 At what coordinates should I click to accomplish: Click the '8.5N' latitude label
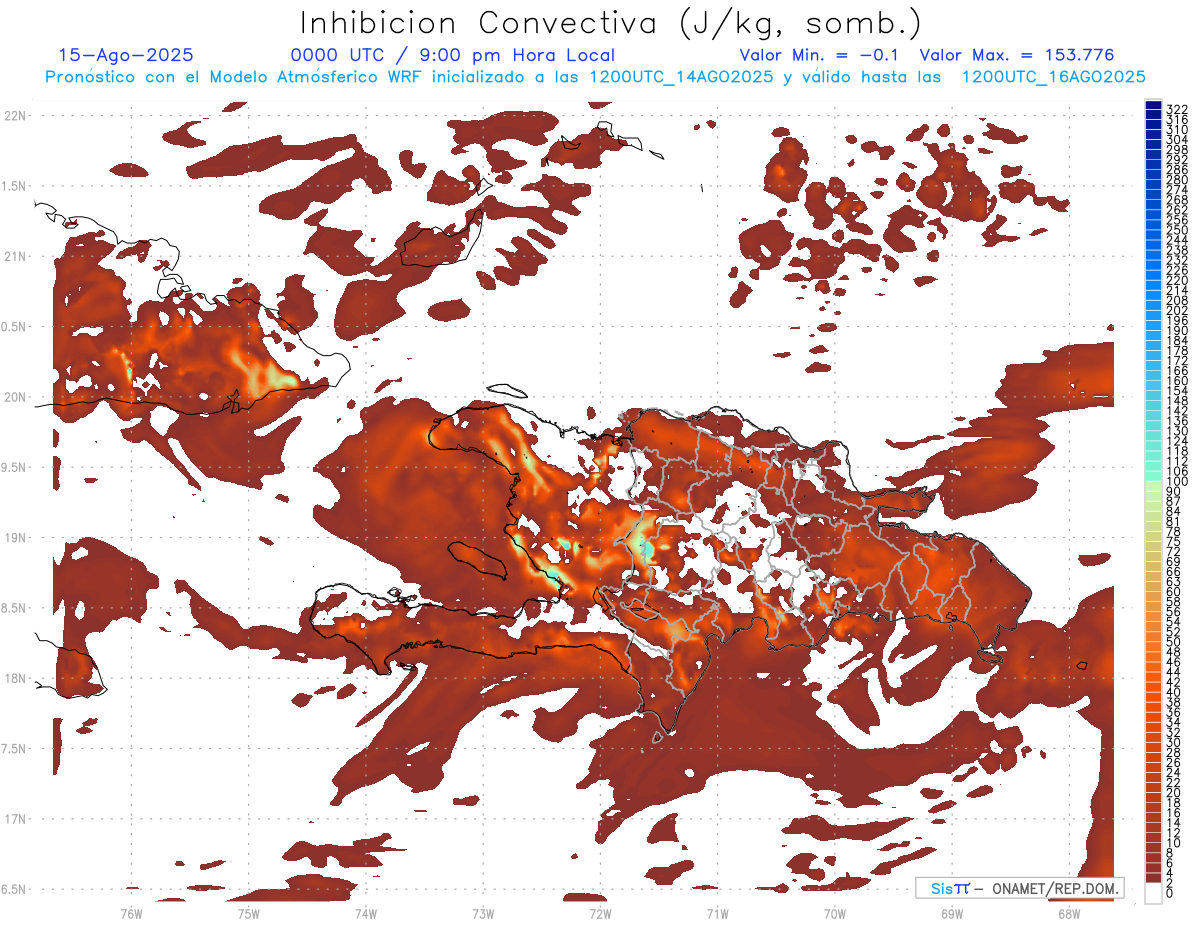point(14,608)
